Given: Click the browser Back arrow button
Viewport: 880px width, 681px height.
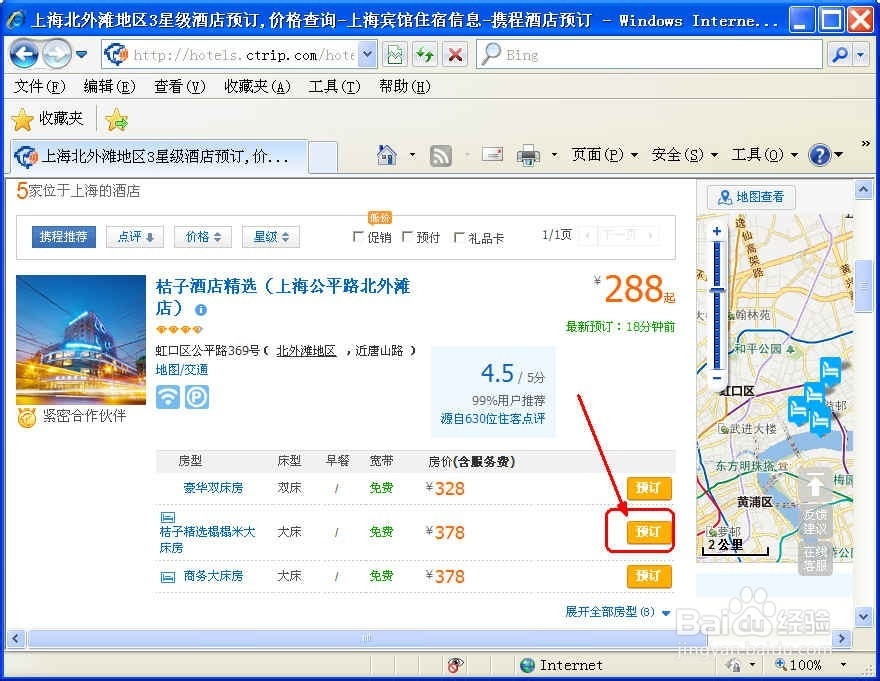Looking at the screenshot, I should click(24, 55).
